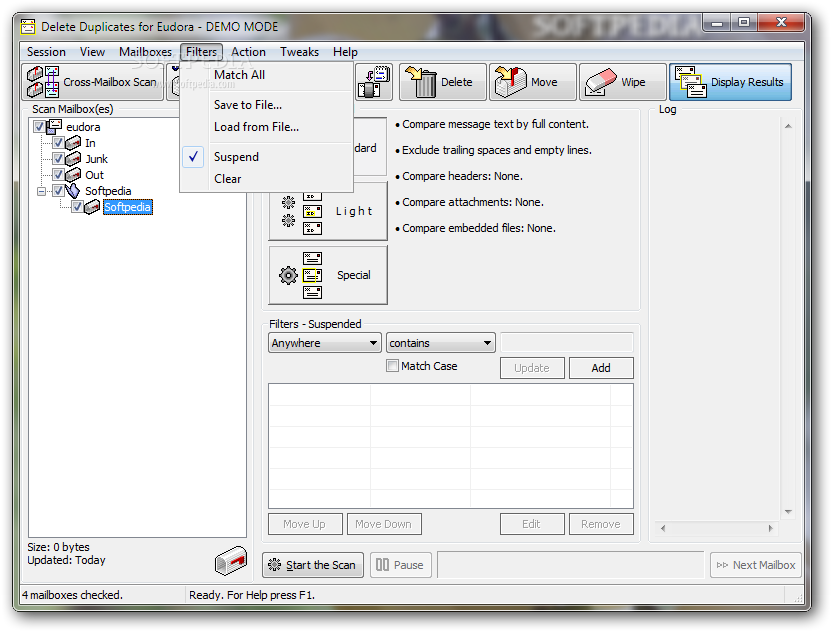The image size is (832, 632).
Task: Click the empty filters list area
Action: (x=450, y=446)
